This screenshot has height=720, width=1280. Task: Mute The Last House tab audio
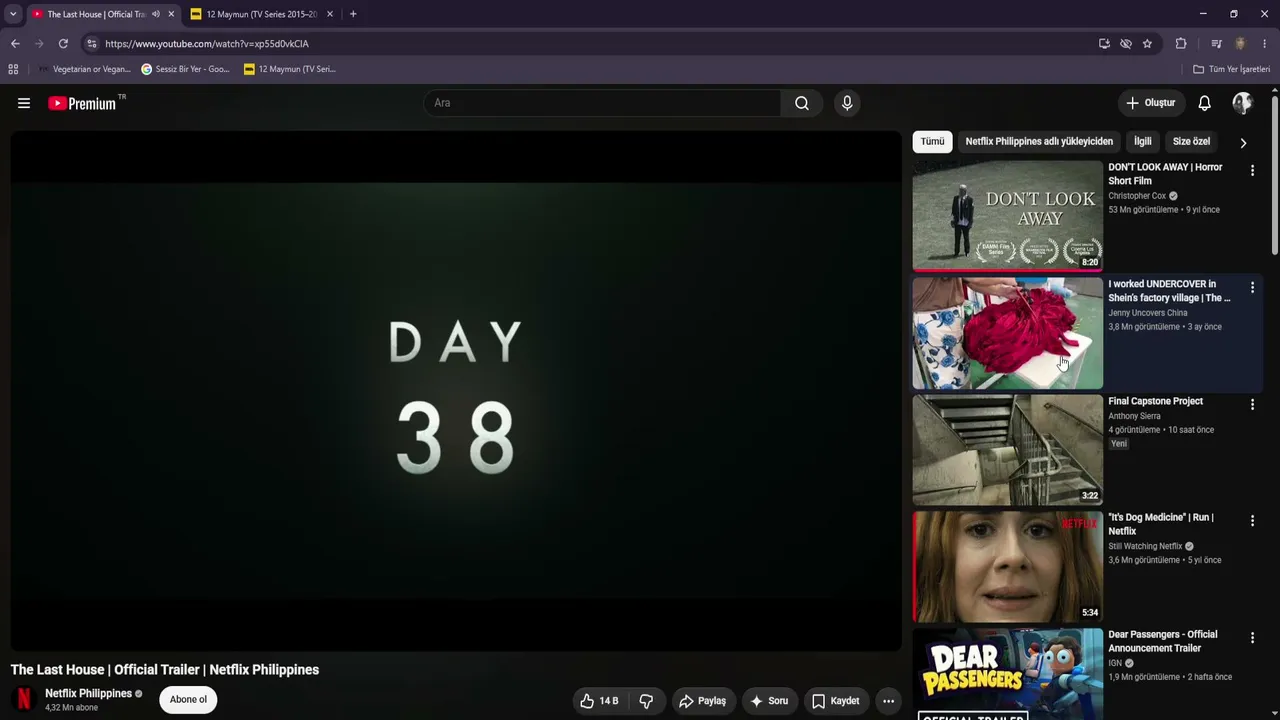(x=156, y=14)
